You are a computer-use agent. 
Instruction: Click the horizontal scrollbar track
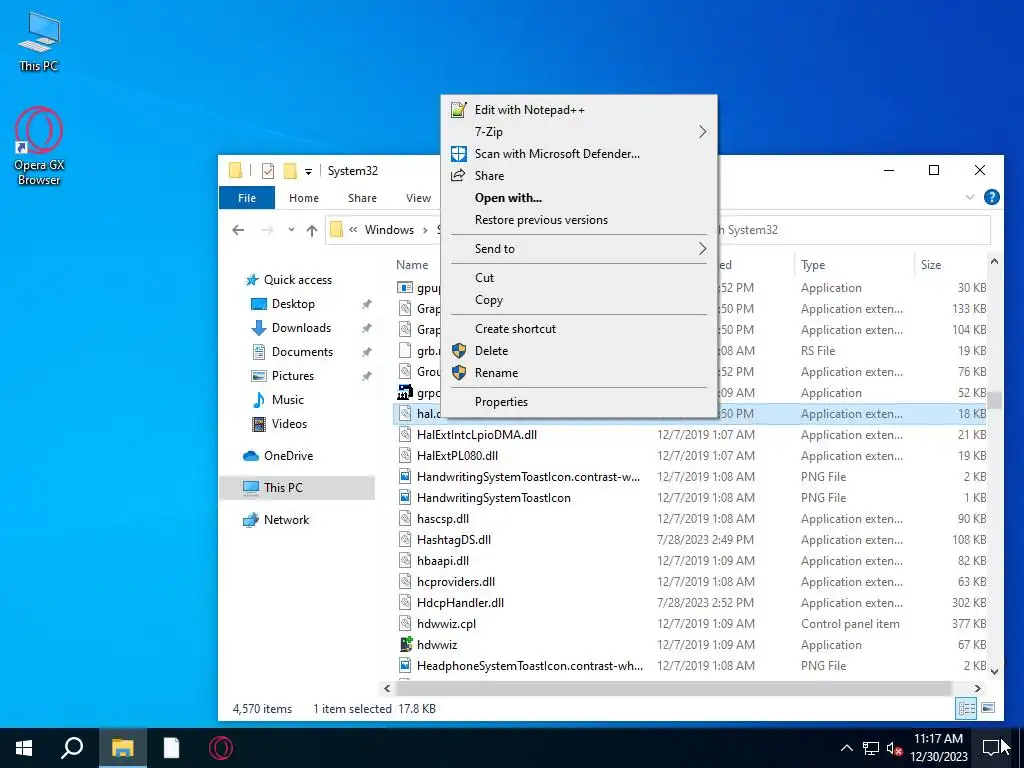click(675, 688)
